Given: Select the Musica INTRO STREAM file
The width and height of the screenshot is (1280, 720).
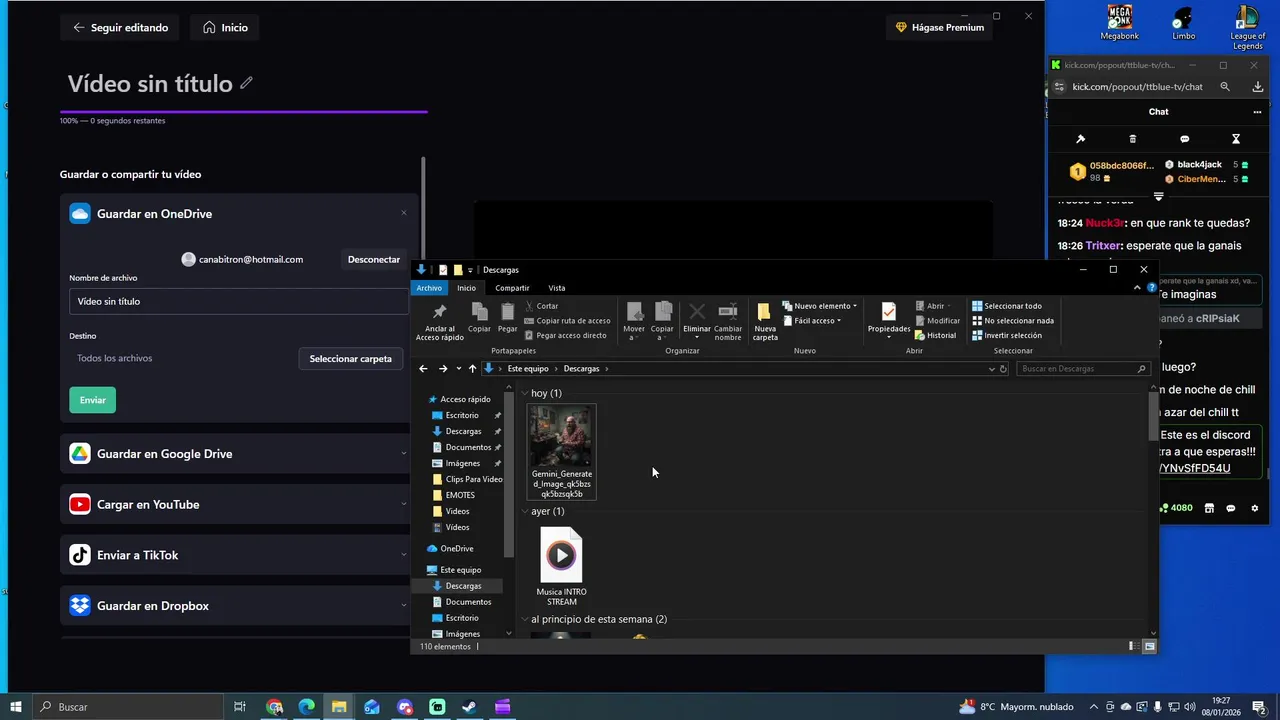Looking at the screenshot, I should pos(561,566).
